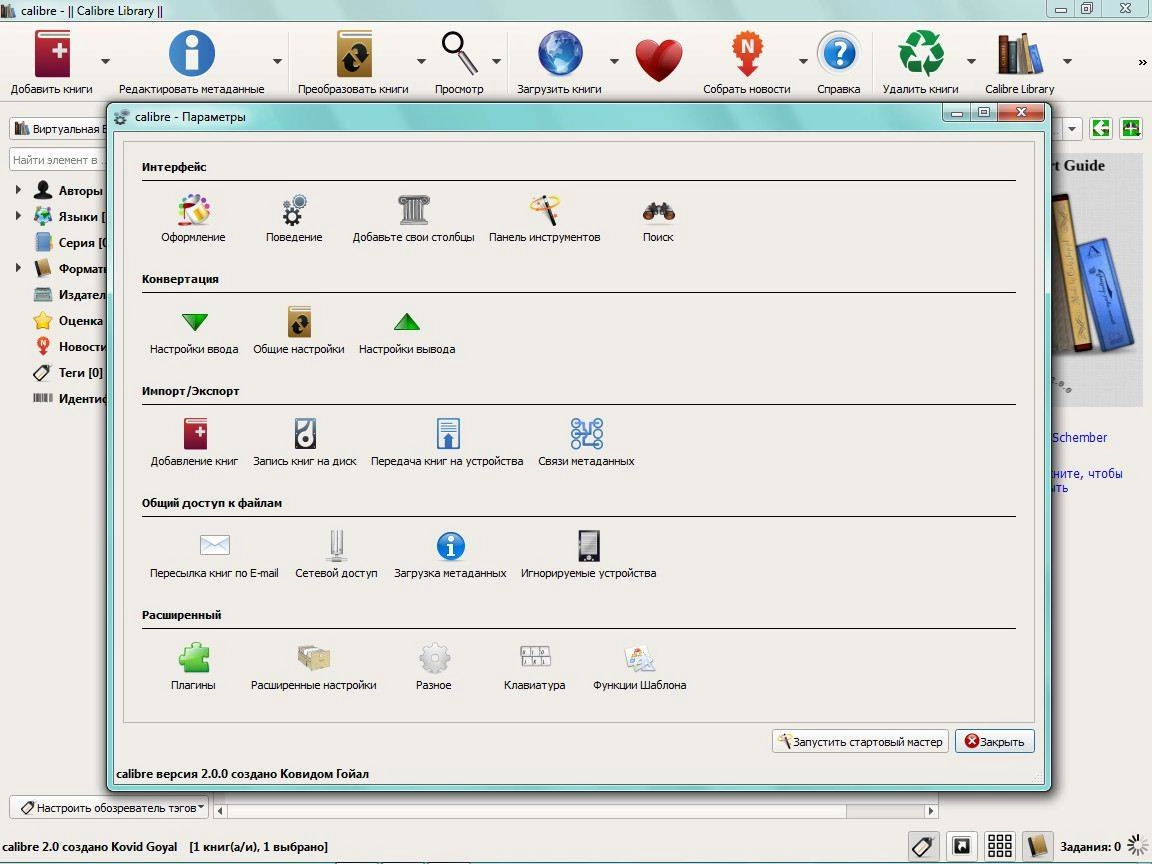1152x864 pixels.
Task: Click horizontal scrollbar right arrow
Action: tap(931, 811)
